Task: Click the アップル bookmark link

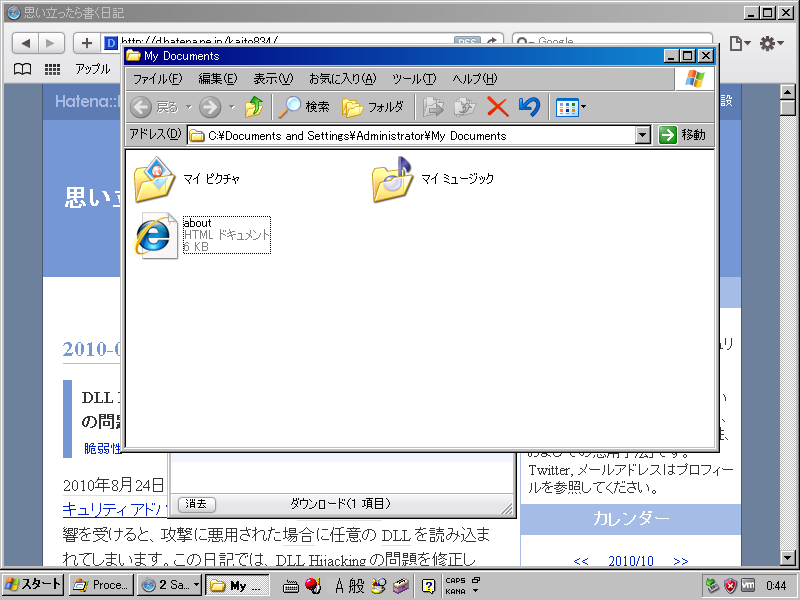Action: pos(92,69)
